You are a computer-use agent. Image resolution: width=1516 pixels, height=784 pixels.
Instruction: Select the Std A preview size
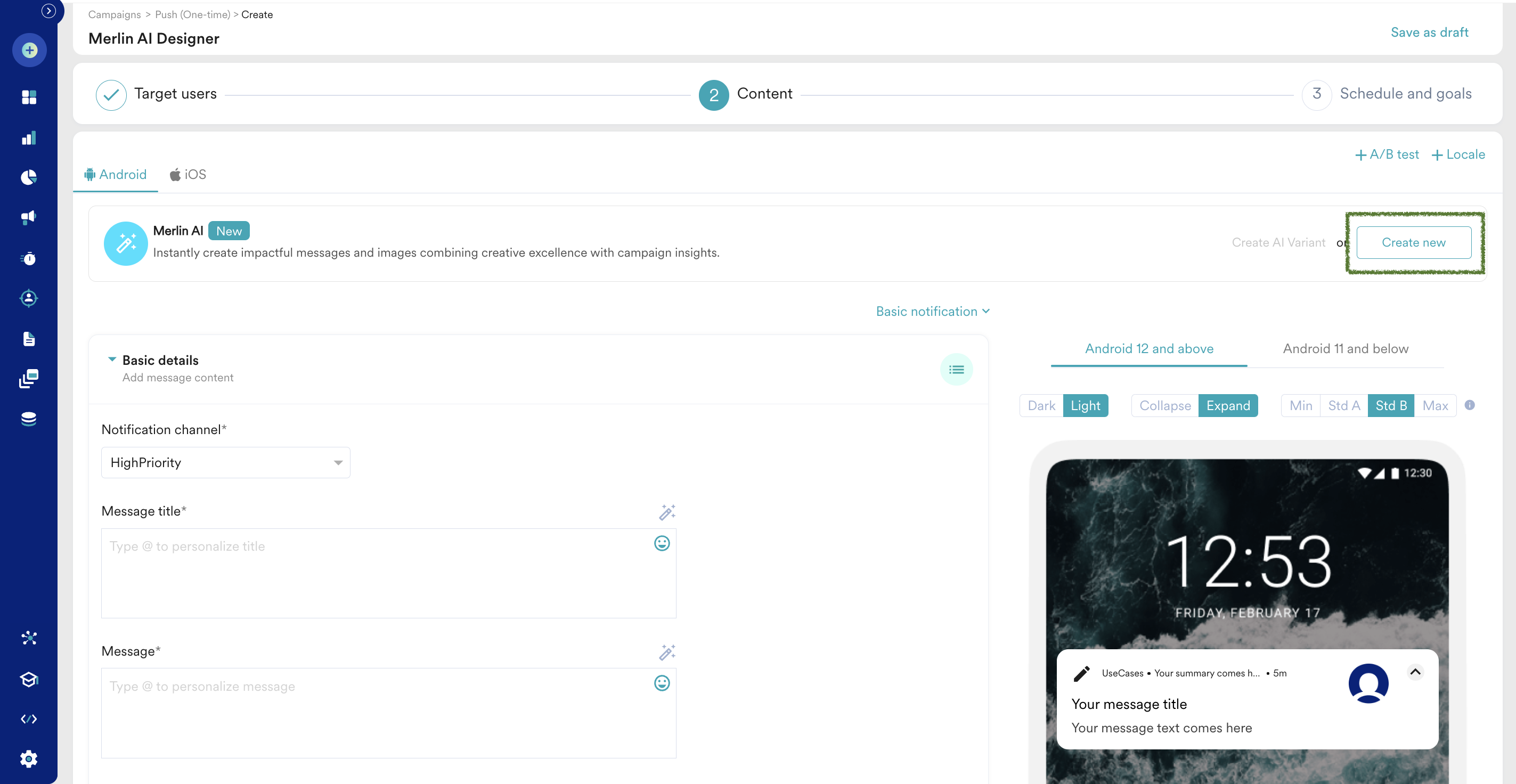[x=1344, y=405]
